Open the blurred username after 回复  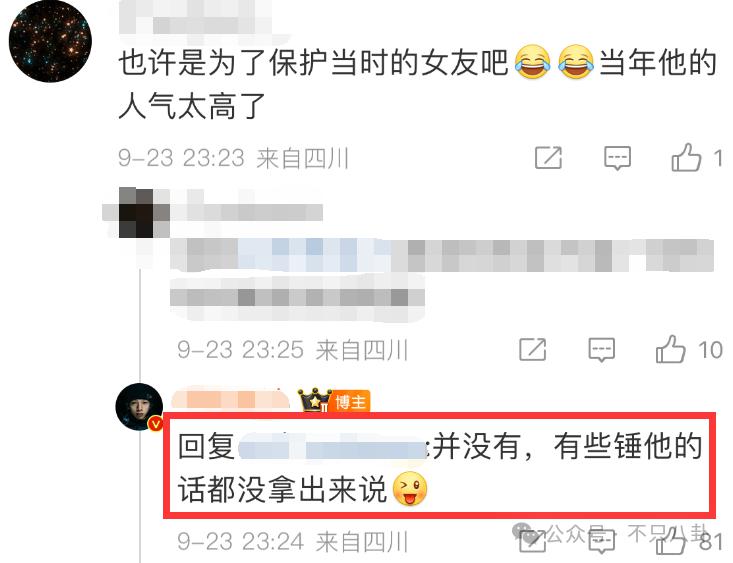coord(331,448)
